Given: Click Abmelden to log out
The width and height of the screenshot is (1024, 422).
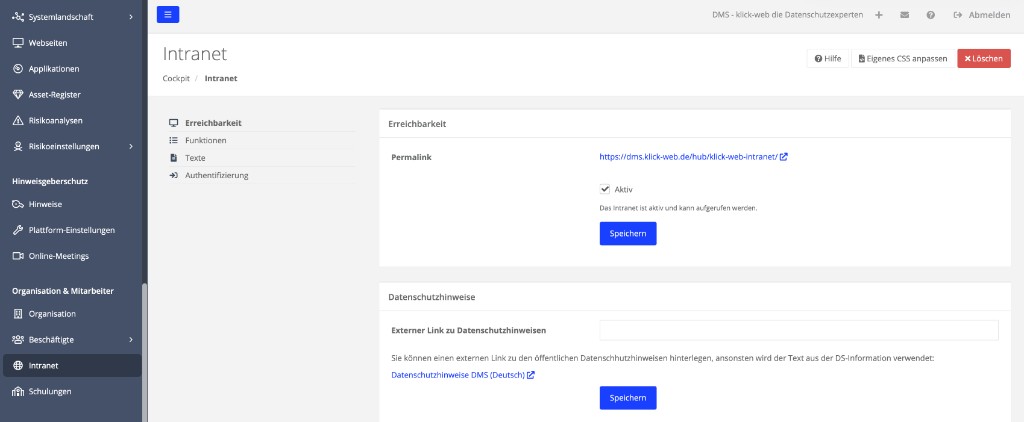Looking at the screenshot, I should [x=989, y=15].
